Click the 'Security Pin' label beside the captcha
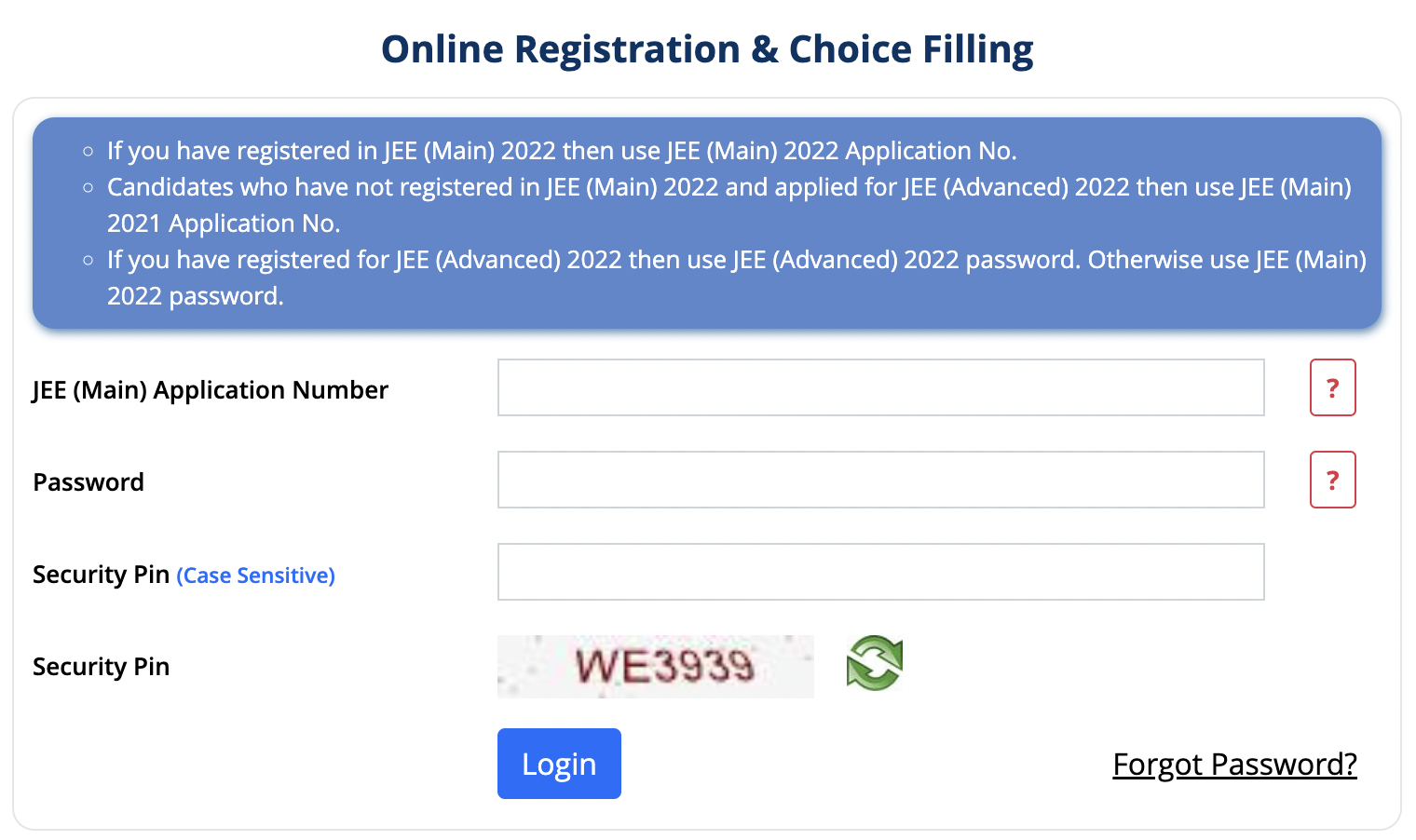The image size is (1416, 840). point(101,667)
